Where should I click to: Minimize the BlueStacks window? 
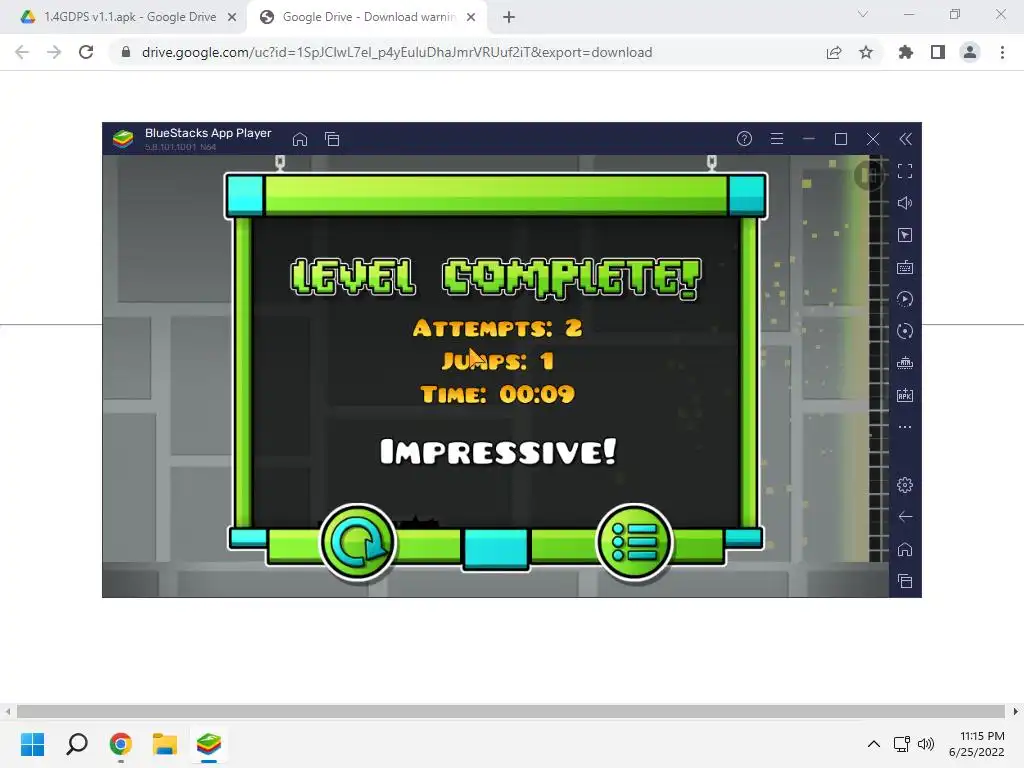(x=808, y=138)
